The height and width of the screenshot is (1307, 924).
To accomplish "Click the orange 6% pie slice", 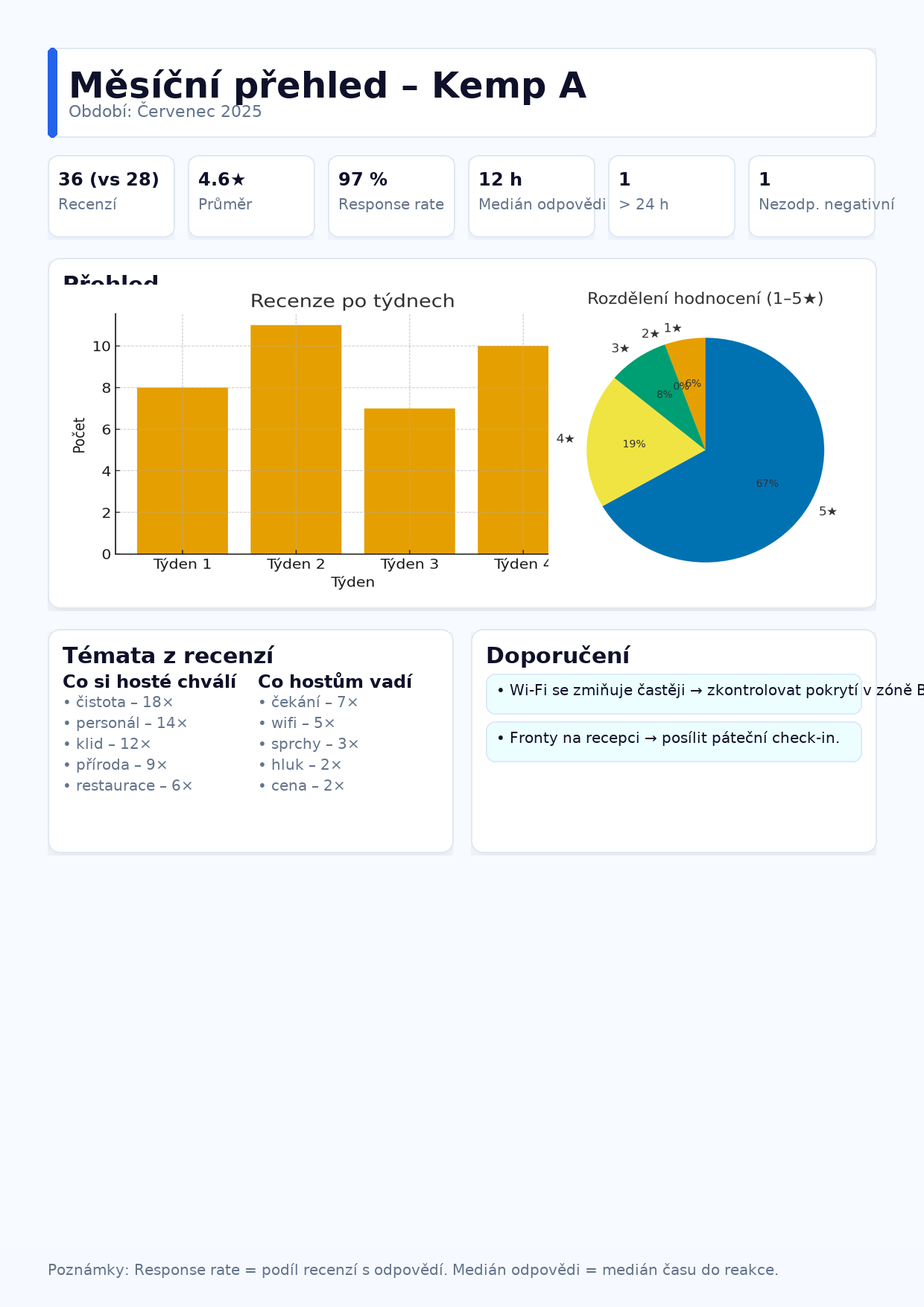I will coord(690,373).
